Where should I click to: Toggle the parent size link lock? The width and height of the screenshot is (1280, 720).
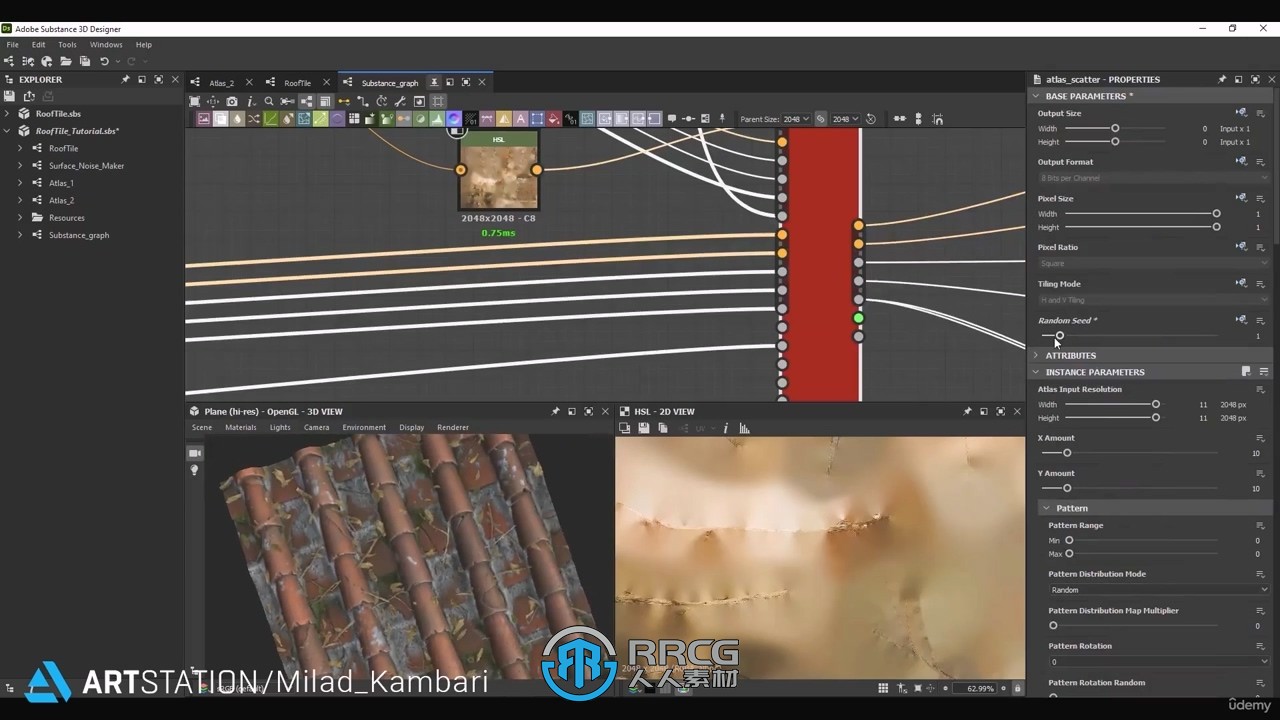click(821, 119)
